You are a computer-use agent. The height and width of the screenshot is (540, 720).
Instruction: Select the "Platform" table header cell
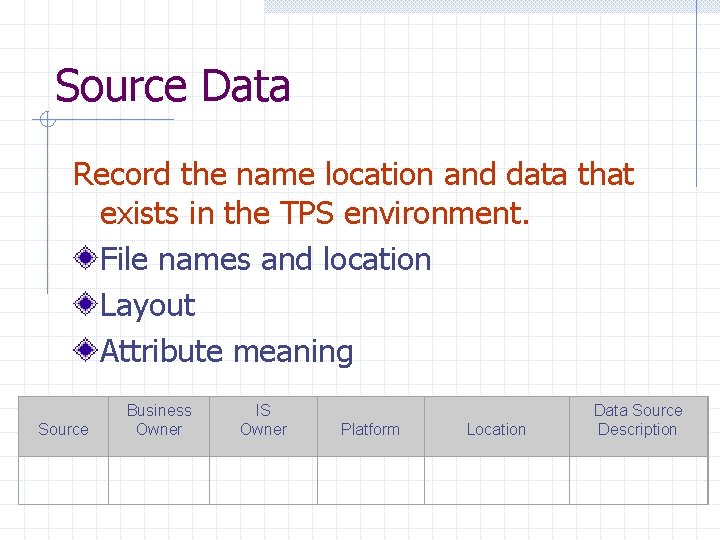pos(371,427)
